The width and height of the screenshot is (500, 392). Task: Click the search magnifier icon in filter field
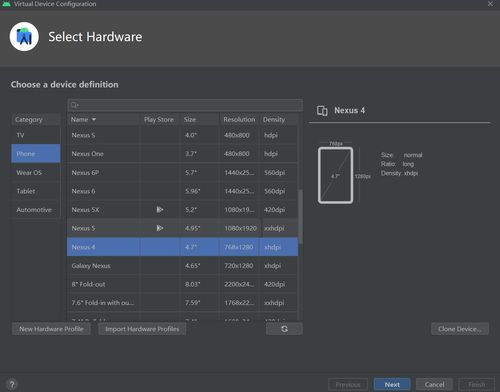pyautogui.click(x=74, y=105)
